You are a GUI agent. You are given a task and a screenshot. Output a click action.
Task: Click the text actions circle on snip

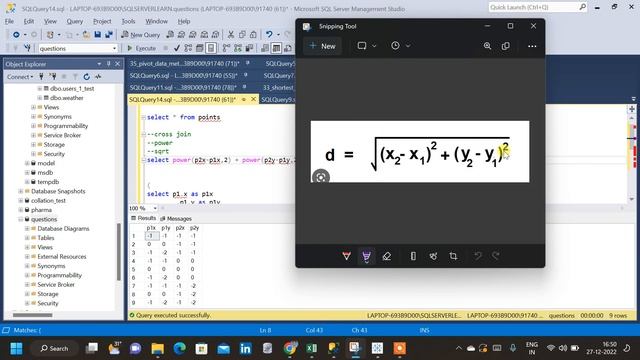tap(321, 178)
